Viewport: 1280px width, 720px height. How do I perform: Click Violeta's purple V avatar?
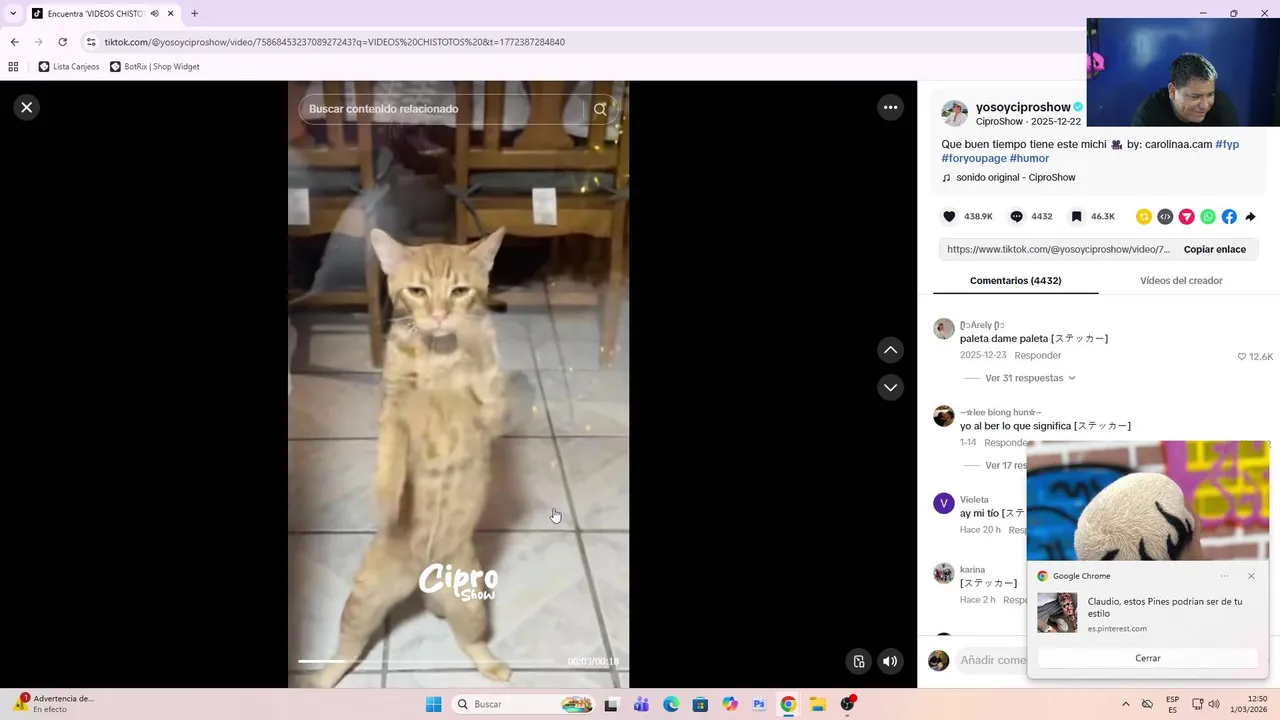click(943, 503)
